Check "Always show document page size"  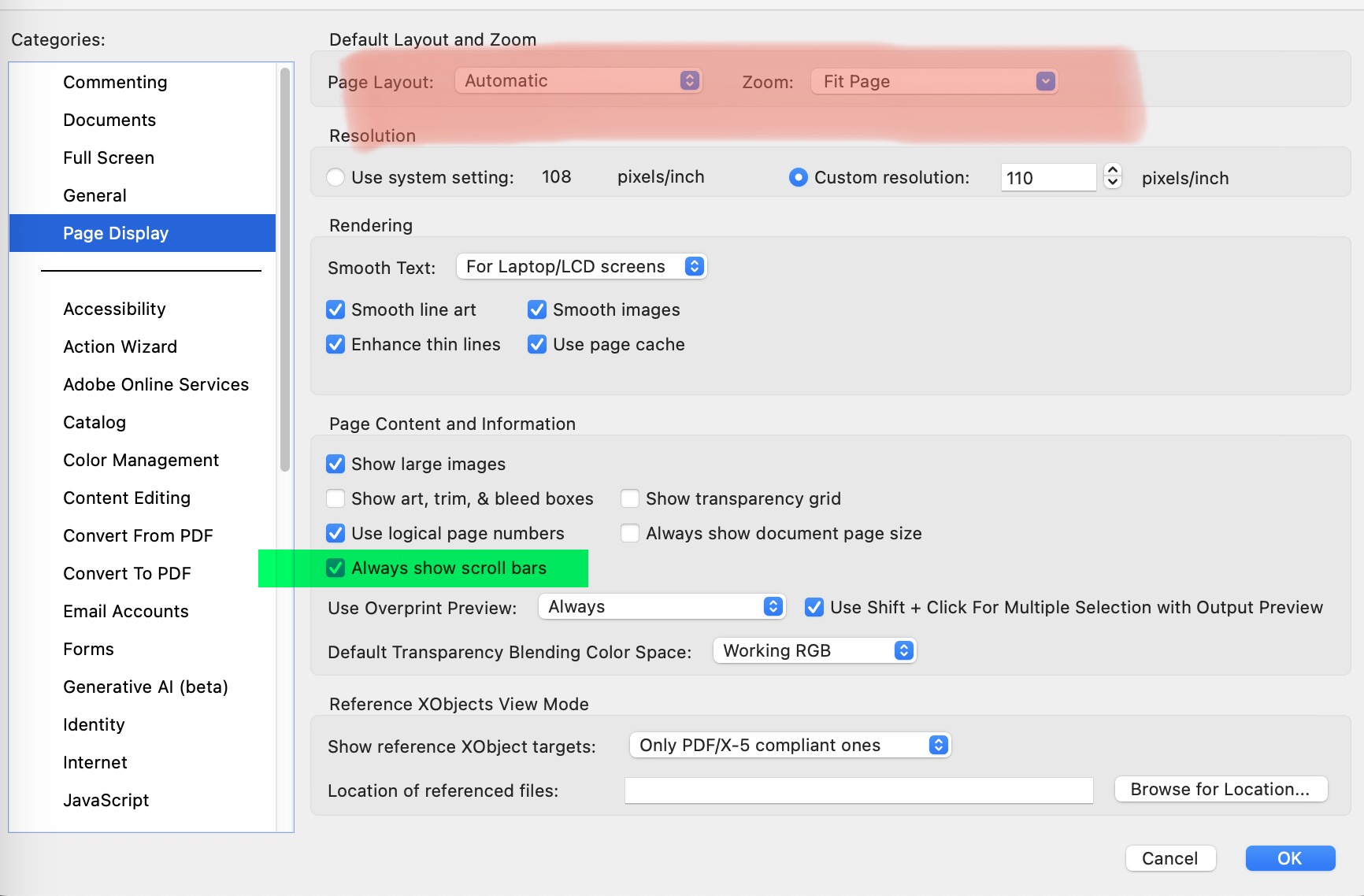point(630,533)
